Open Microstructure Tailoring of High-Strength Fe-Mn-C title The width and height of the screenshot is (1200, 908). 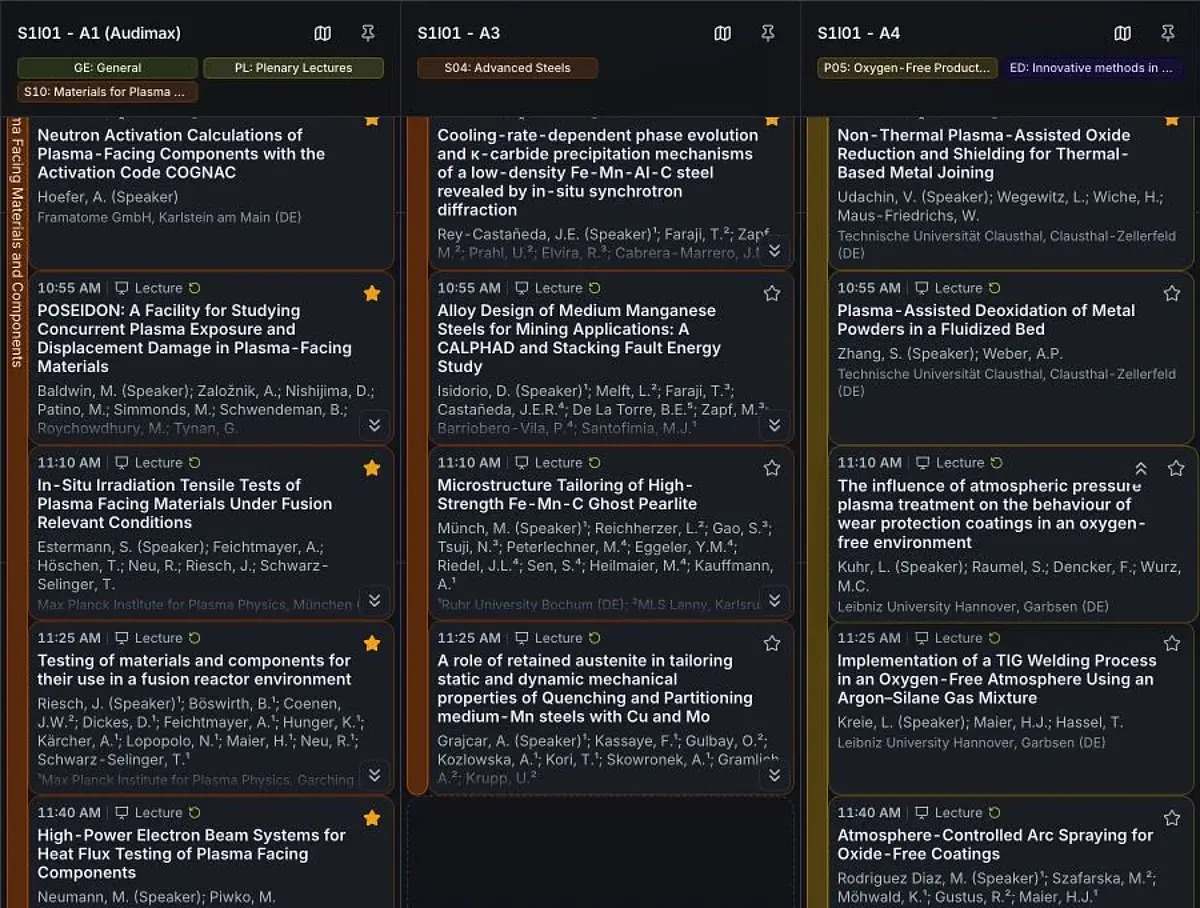[567, 494]
